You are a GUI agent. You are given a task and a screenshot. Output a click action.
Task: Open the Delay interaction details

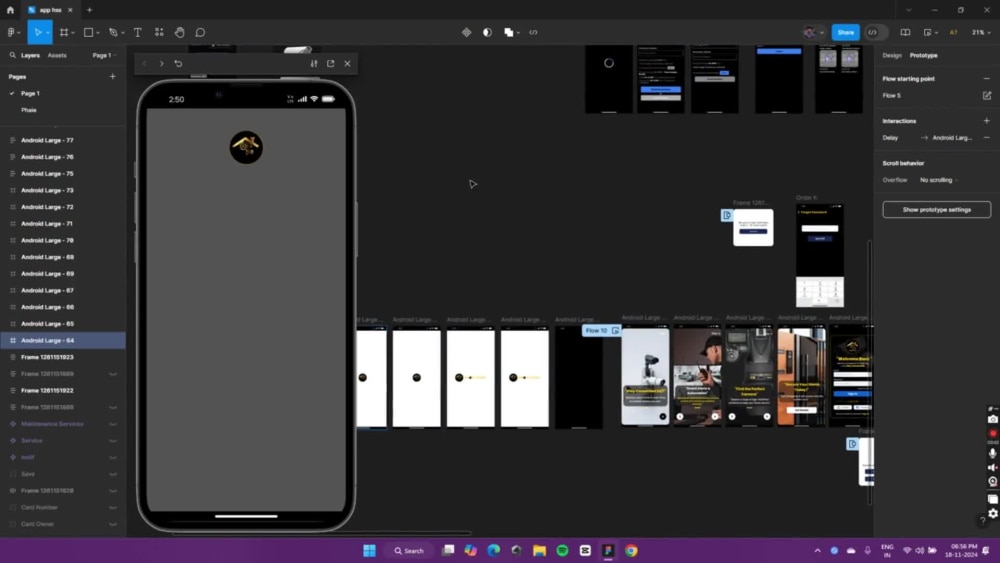[x=929, y=138]
